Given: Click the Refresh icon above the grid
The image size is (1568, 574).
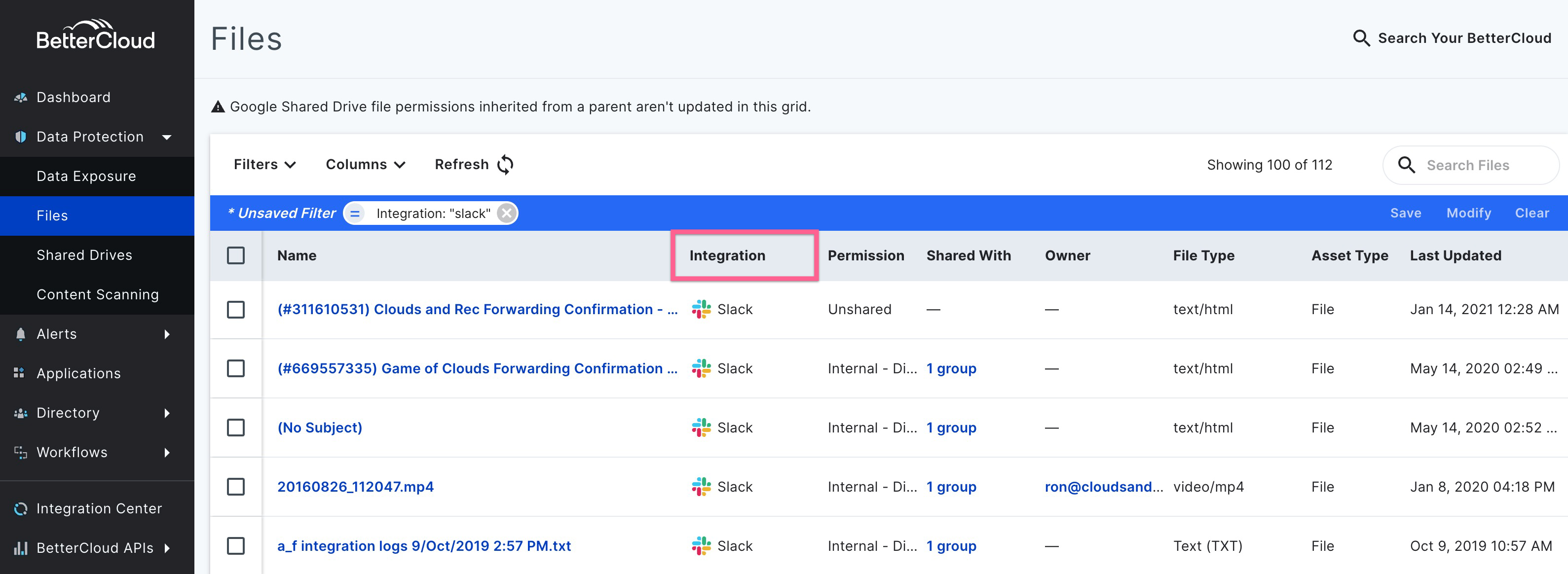Looking at the screenshot, I should (504, 164).
